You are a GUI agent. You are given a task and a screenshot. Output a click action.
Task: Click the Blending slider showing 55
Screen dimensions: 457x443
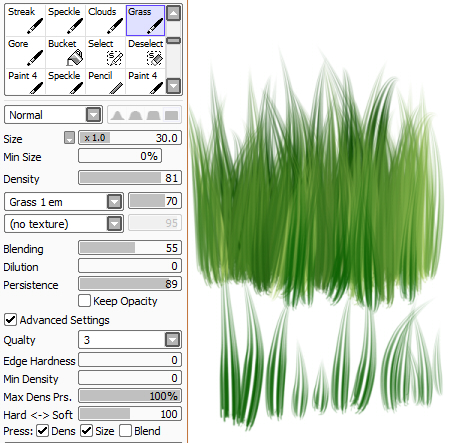point(130,248)
